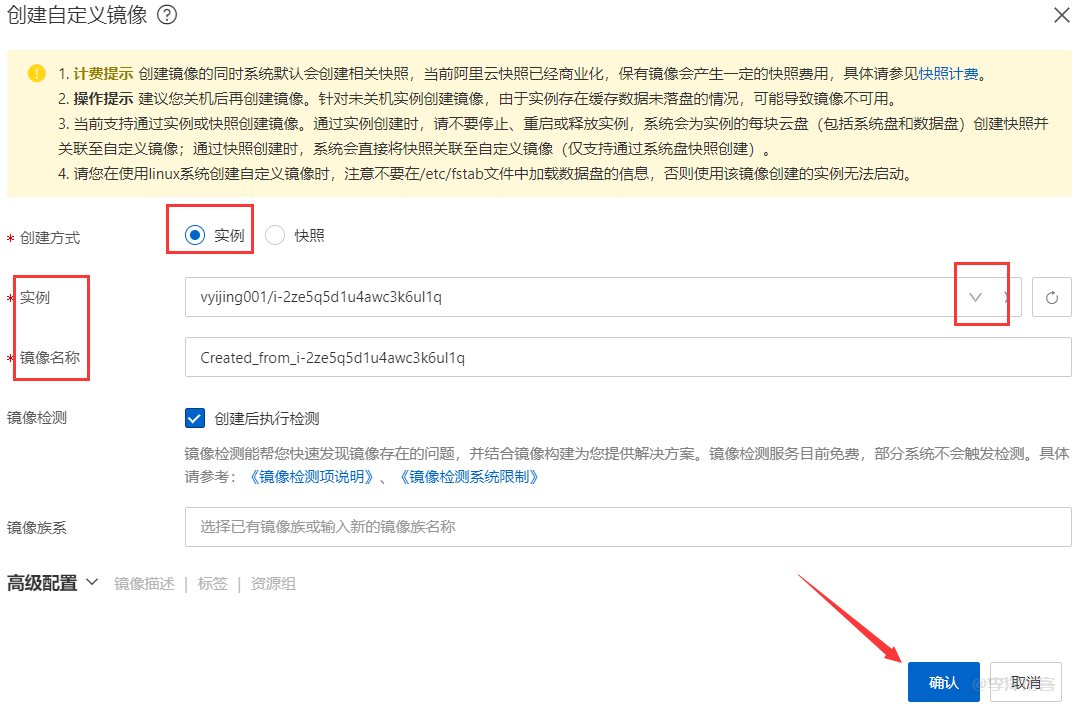Image resolution: width=1076 pixels, height=711 pixels.
Task: Jump to 资源组 in advanced configuration
Action: pos(272,584)
